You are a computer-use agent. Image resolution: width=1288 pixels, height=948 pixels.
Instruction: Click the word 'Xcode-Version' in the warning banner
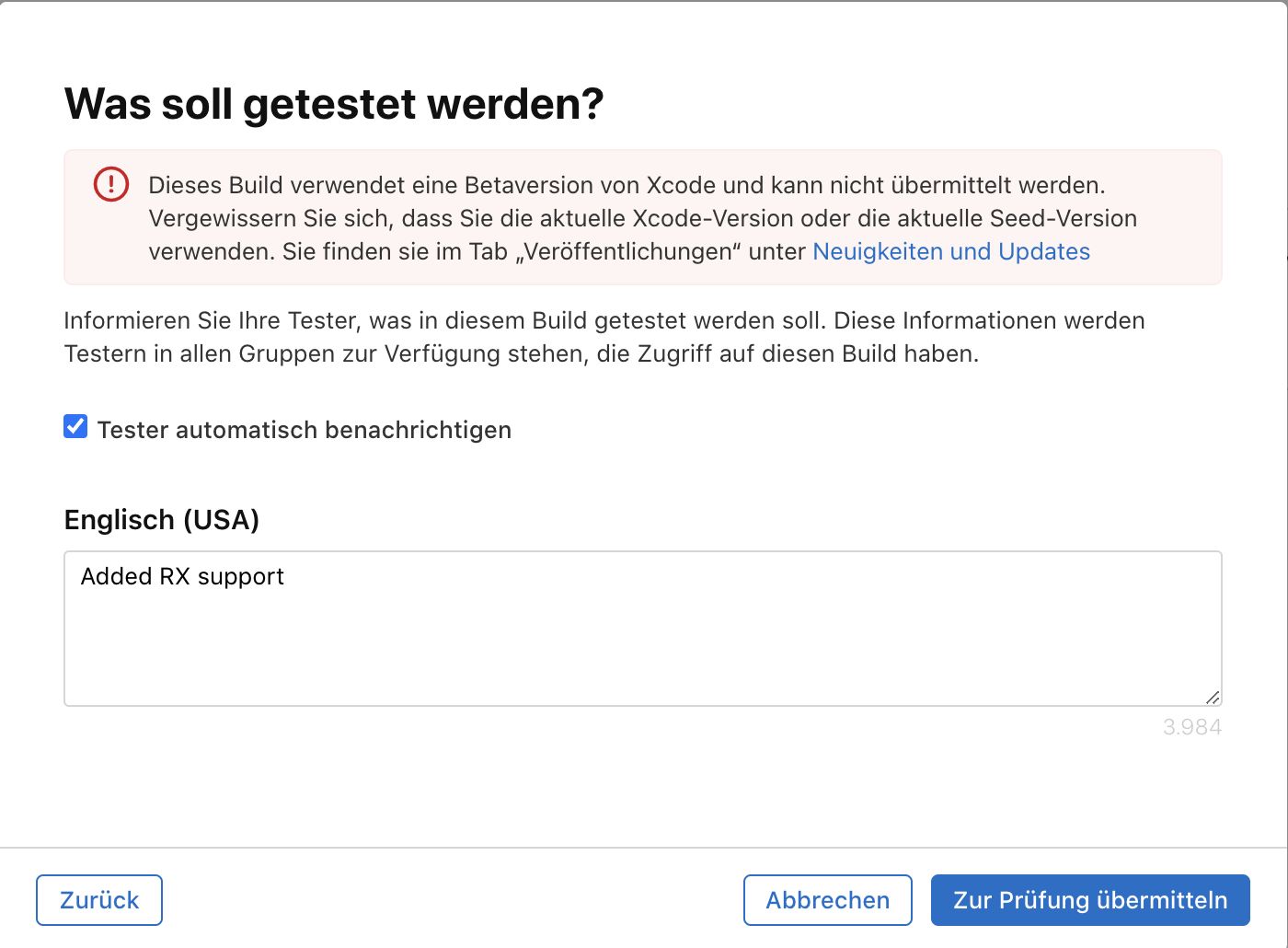point(713,218)
